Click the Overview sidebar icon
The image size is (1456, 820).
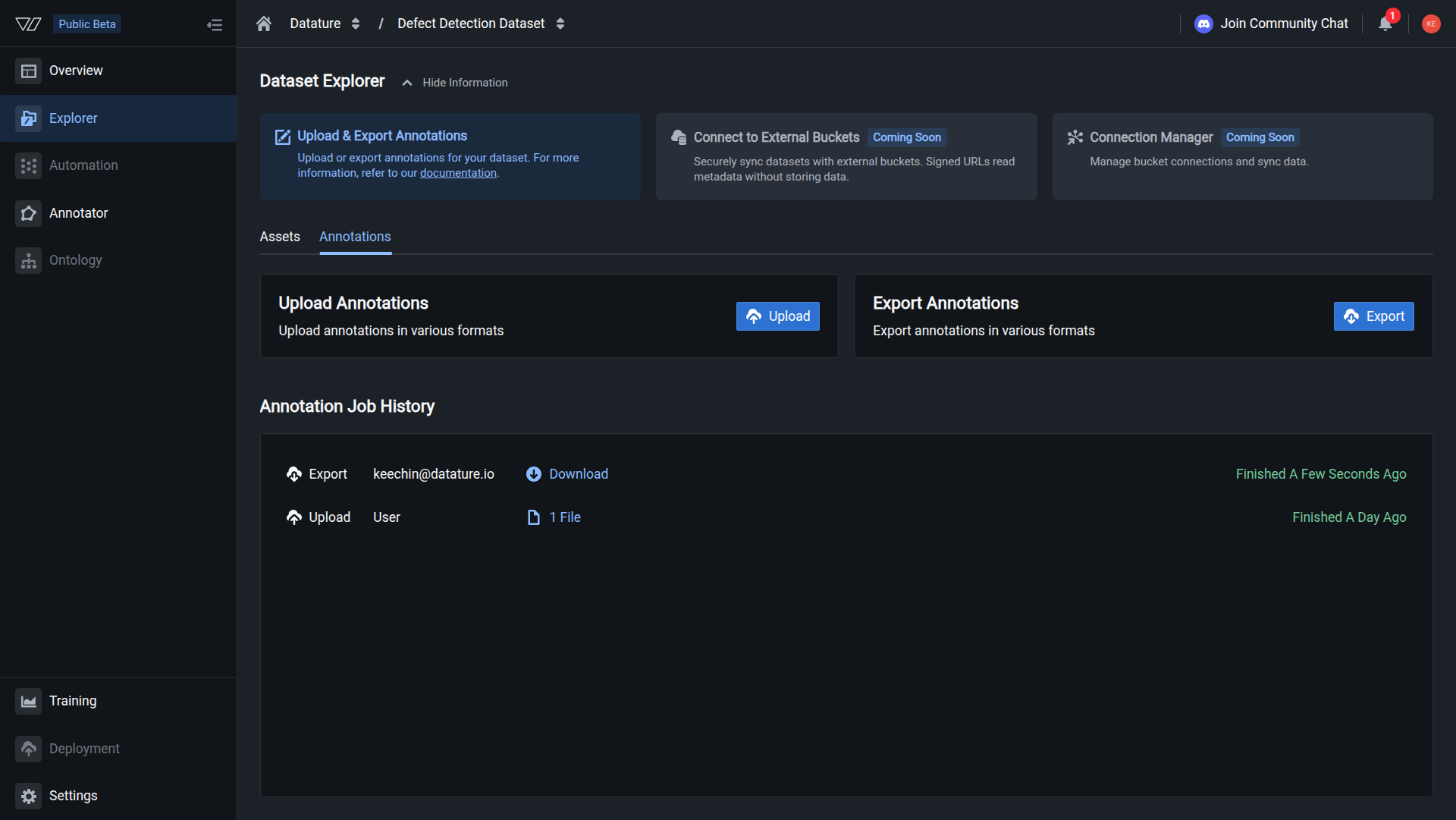[29, 71]
